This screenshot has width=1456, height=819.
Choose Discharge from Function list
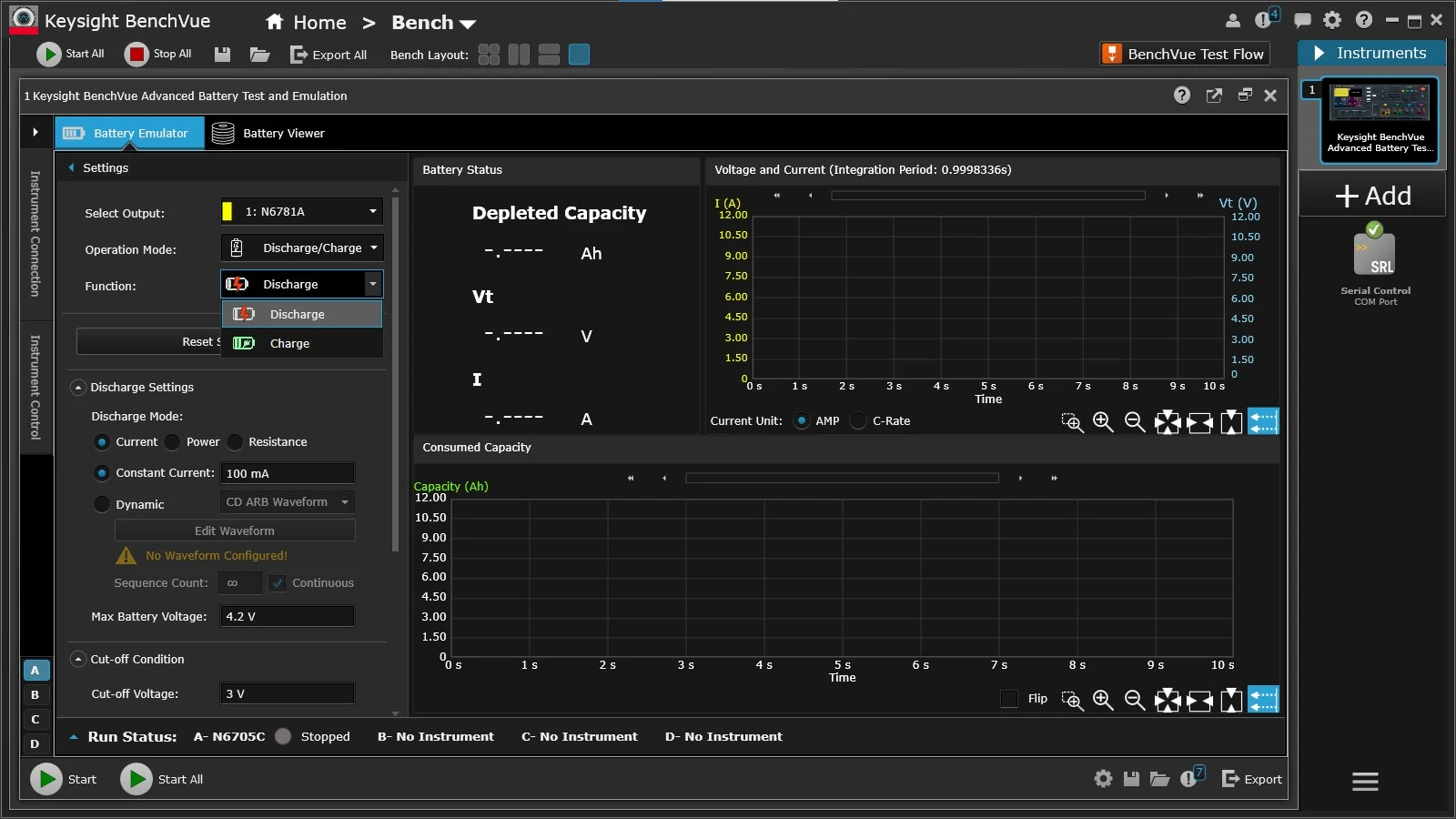(302, 314)
